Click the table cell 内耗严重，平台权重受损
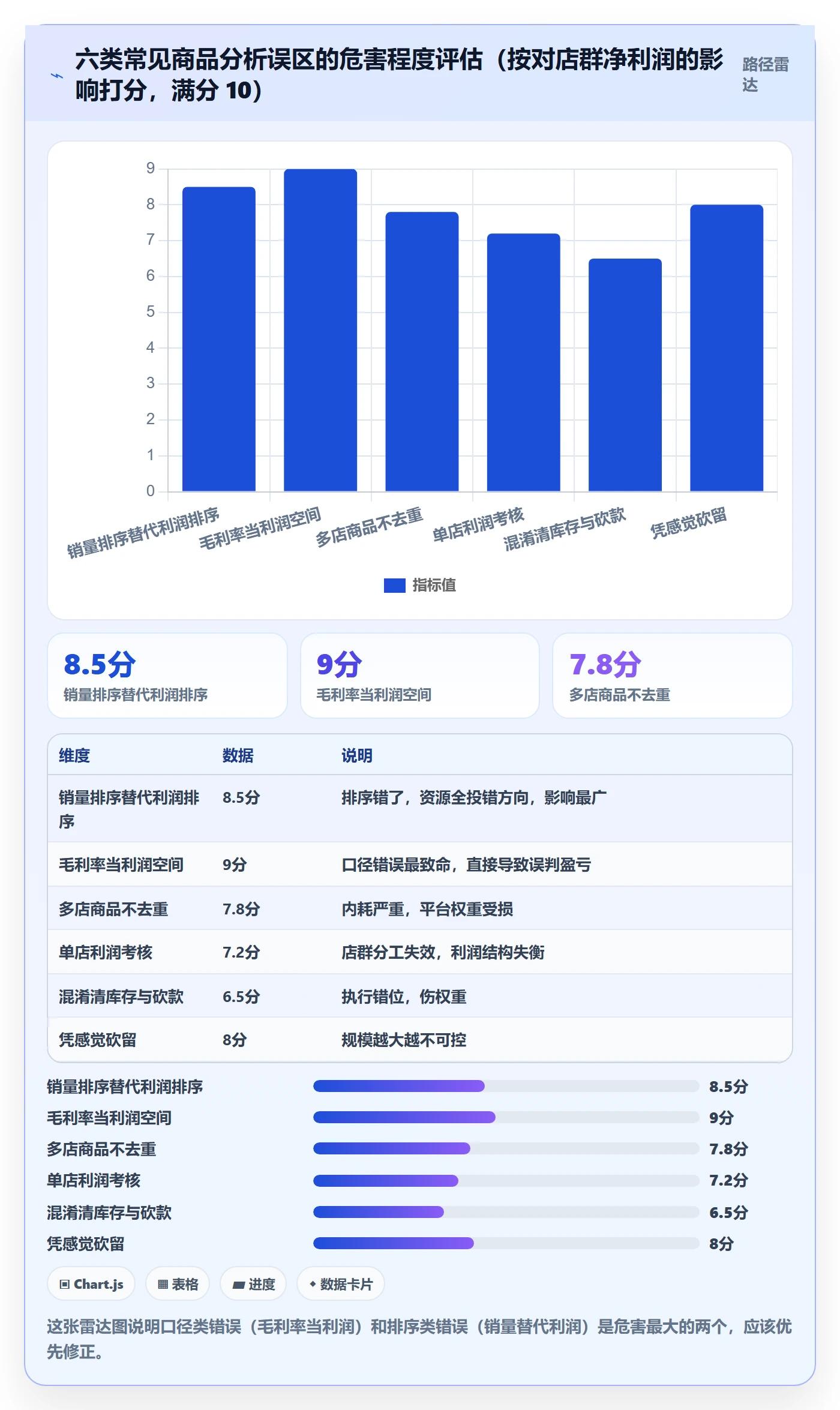 (x=427, y=909)
